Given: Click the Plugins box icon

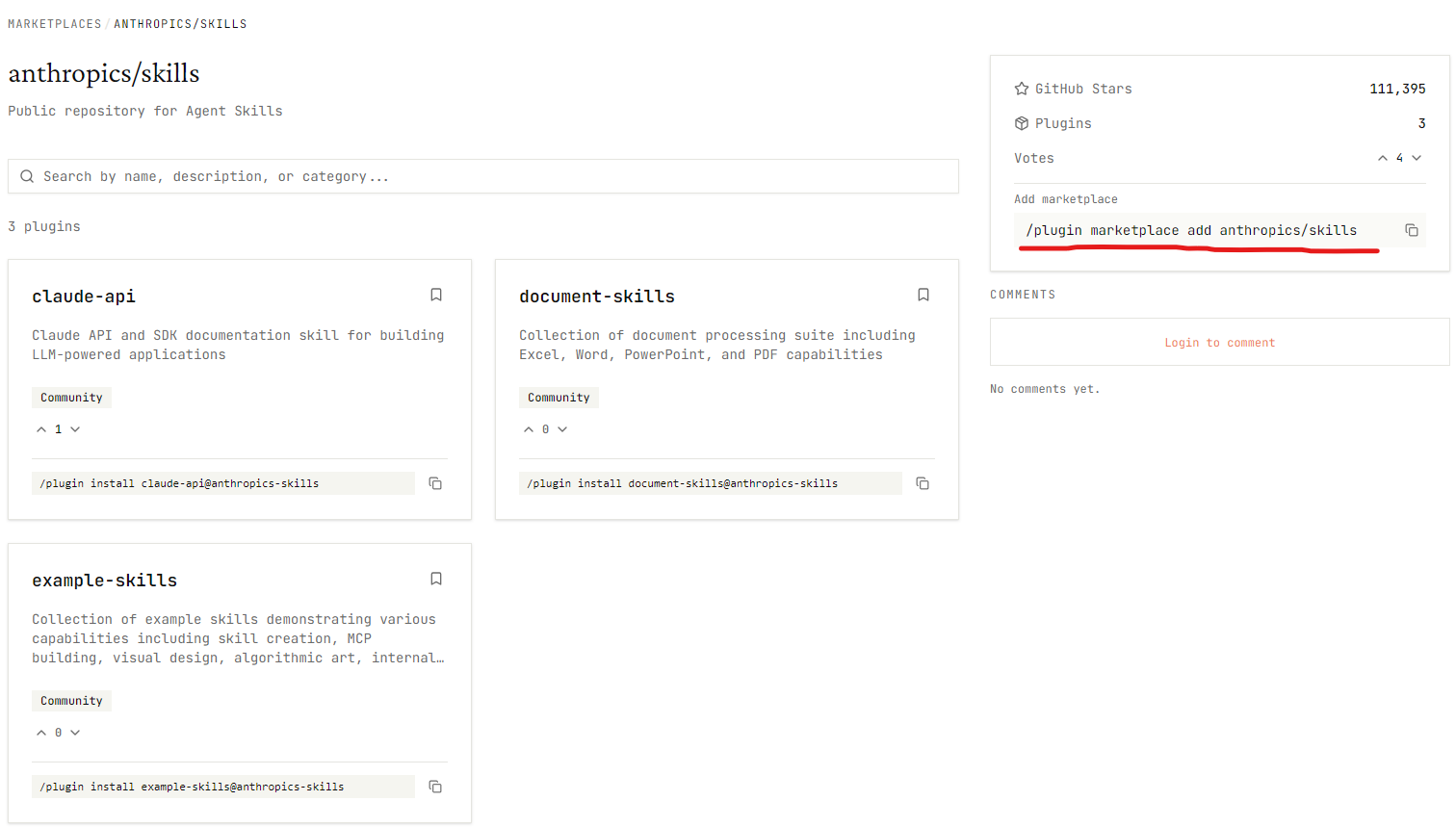Looking at the screenshot, I should click(1022, 123).
